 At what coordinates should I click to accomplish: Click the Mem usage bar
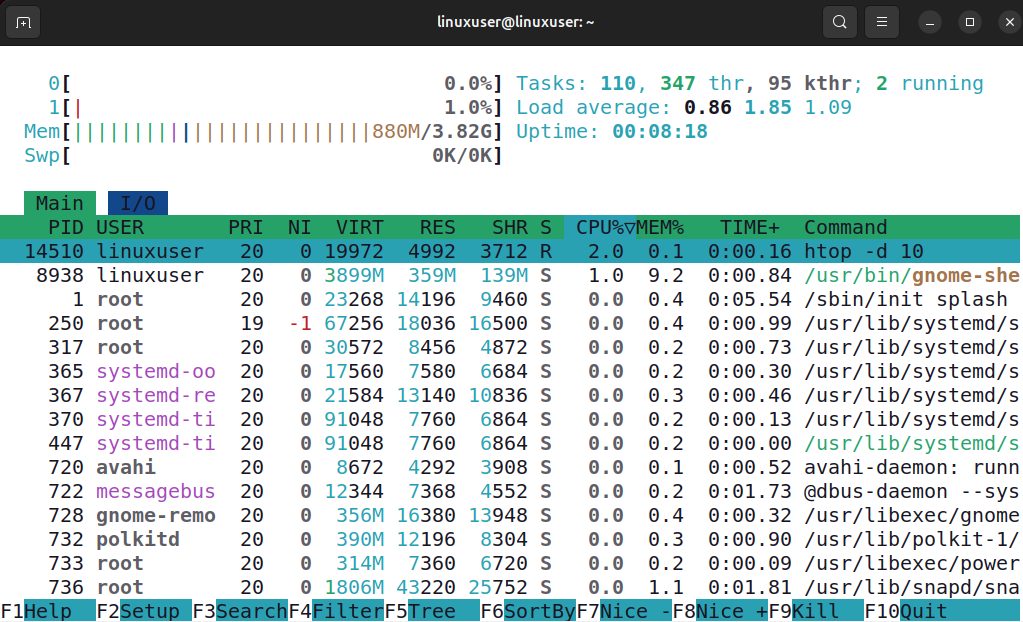(x=263, y=131)
